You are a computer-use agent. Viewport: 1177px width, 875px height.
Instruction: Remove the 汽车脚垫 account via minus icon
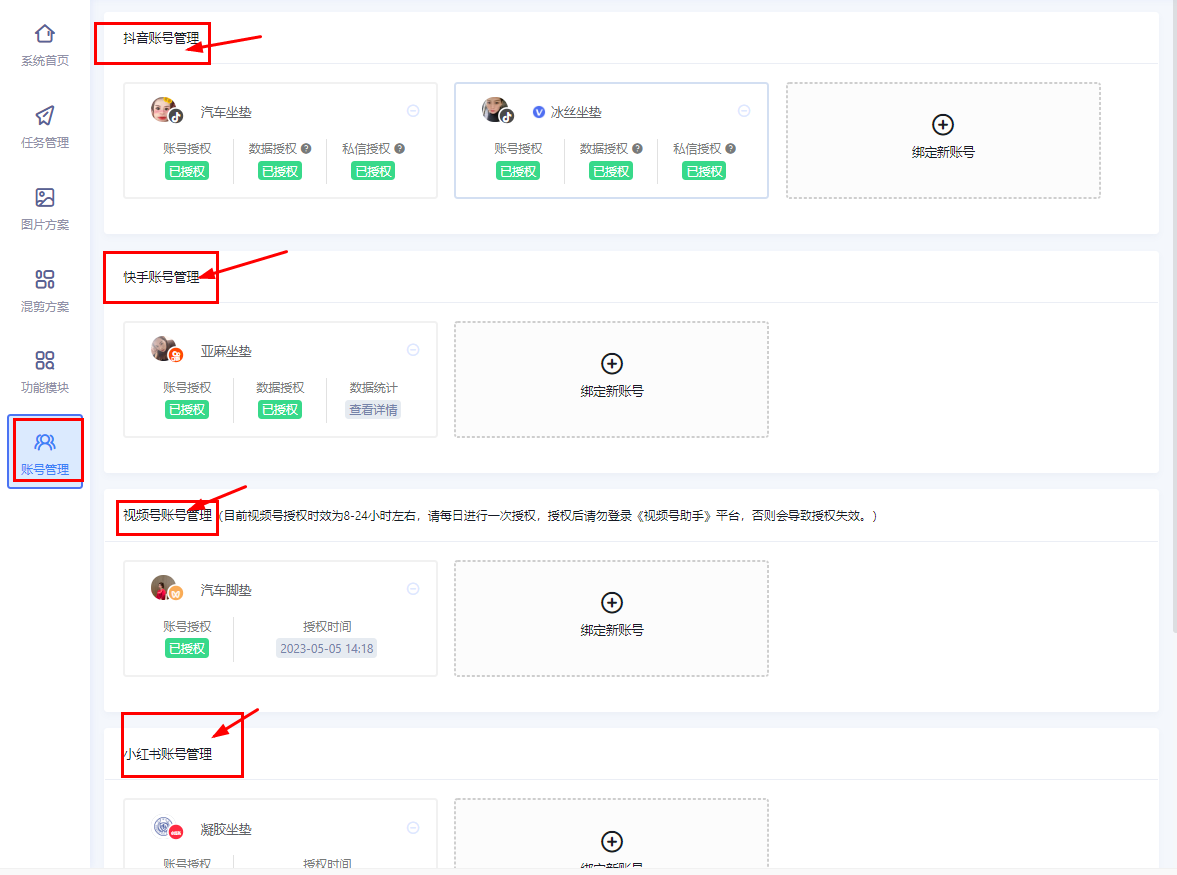click(x=413, y=589)
